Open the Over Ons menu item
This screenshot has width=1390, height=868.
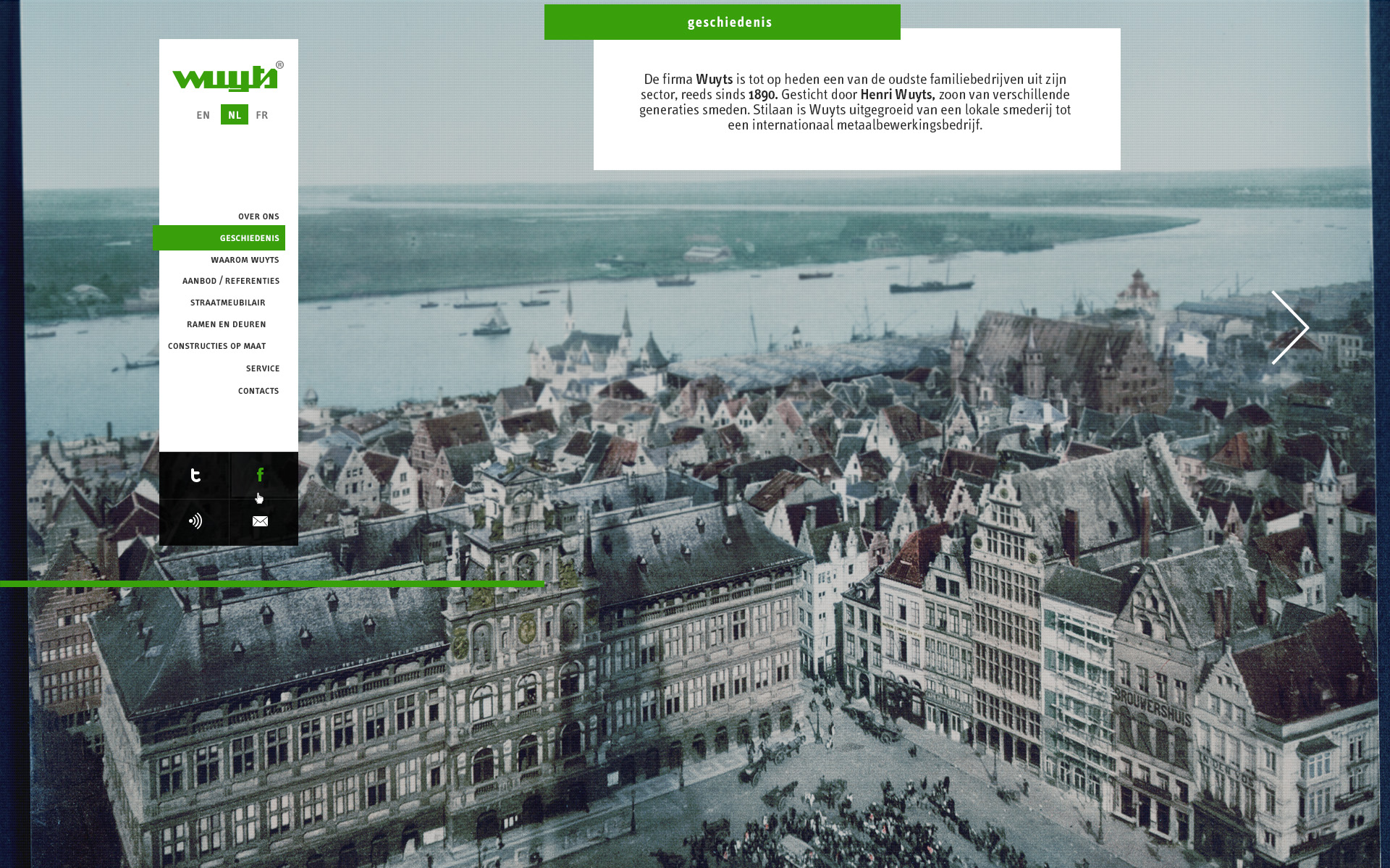(258, 216)
